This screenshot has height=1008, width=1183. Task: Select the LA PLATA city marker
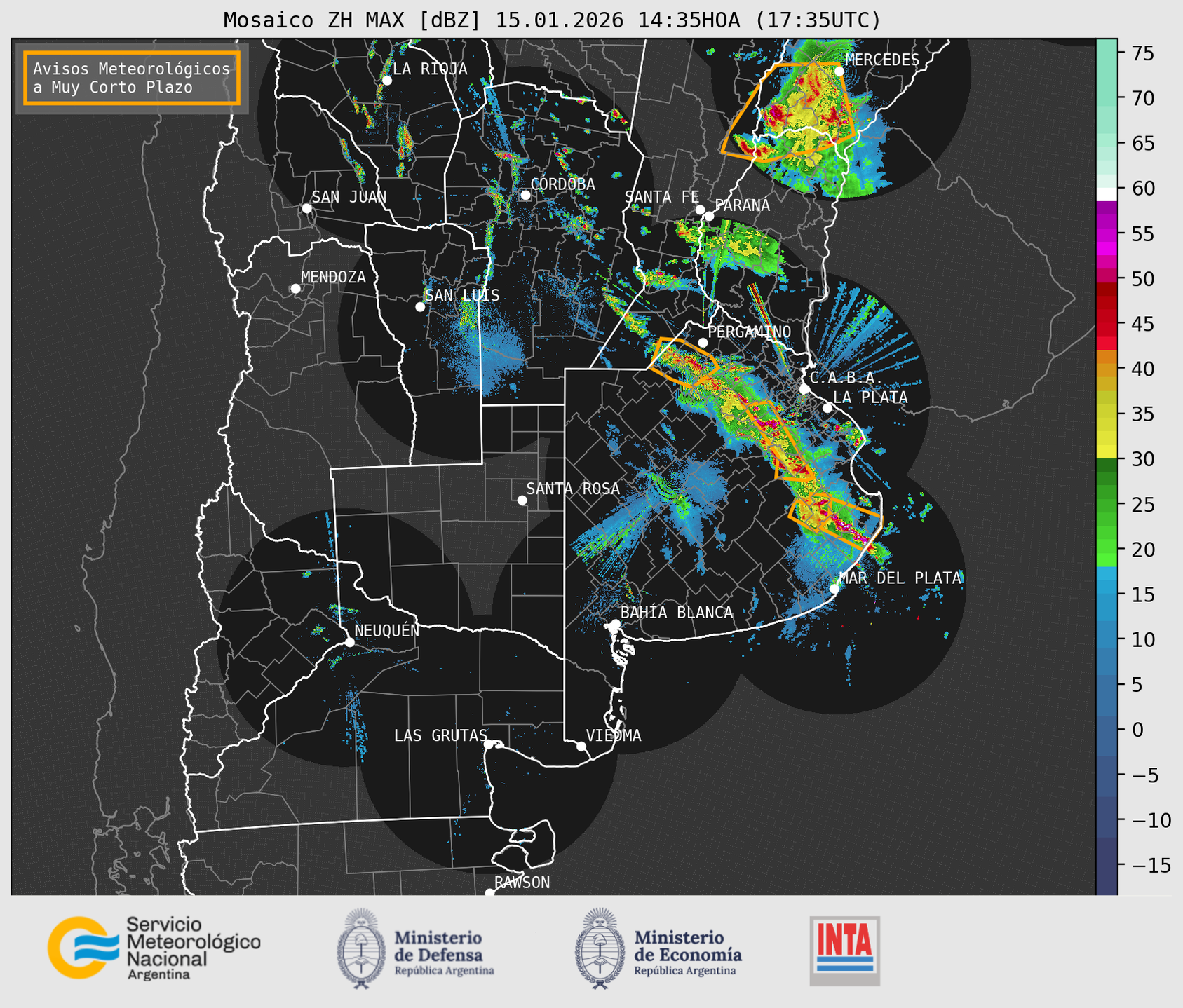(x=827, y=408)
